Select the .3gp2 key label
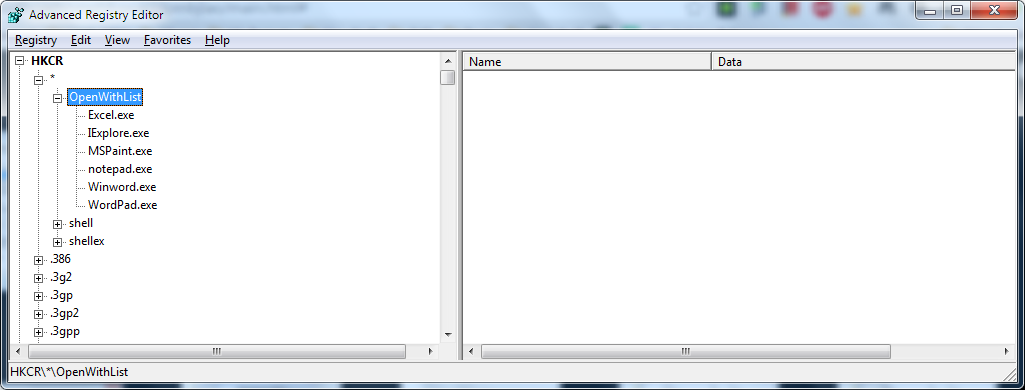Screen dimensions: 1025x390 coord(64,313)
